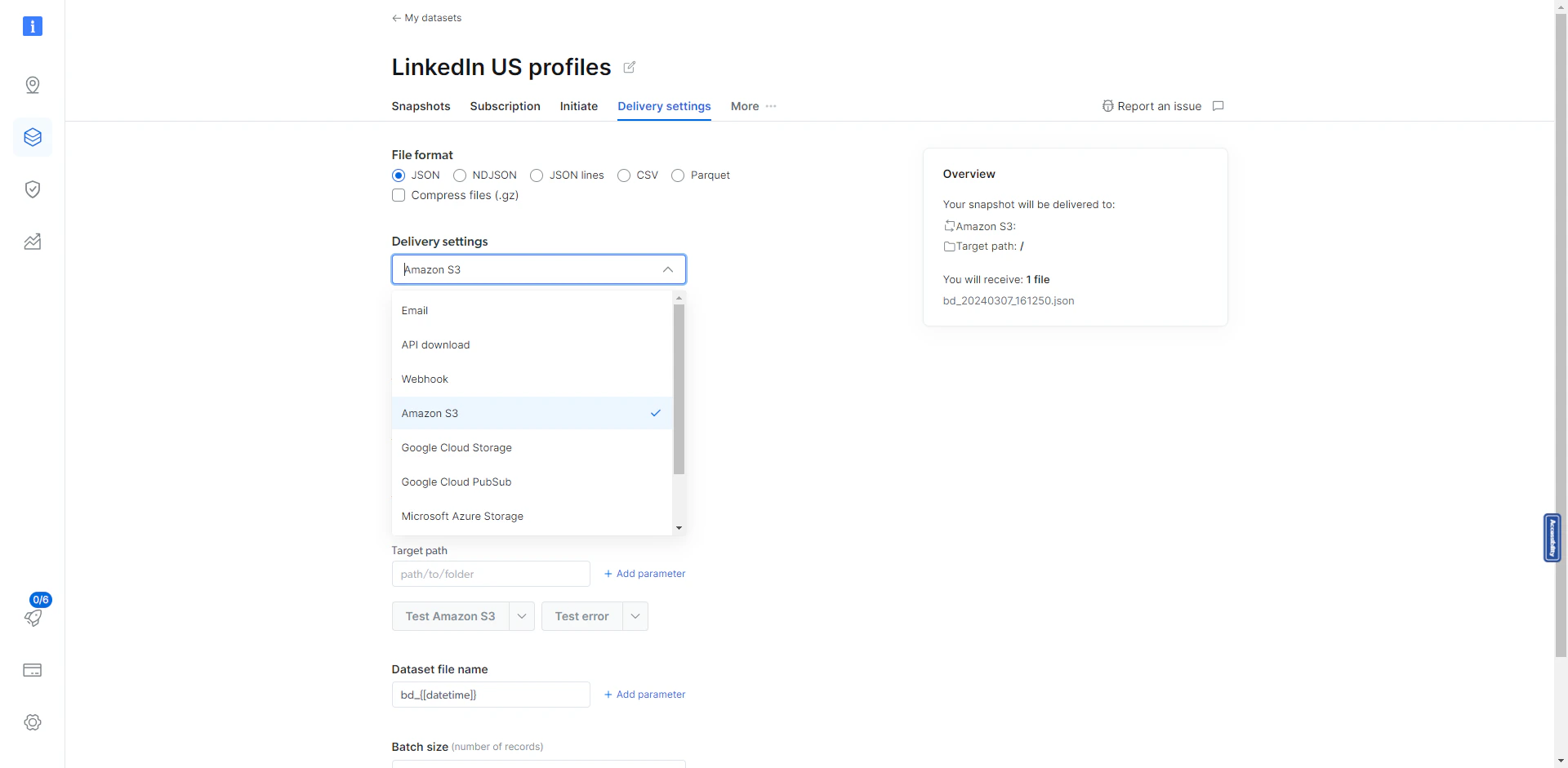
Task: Click the dropdown list scroll-down arrow
Action: click(x=679, y=528)
